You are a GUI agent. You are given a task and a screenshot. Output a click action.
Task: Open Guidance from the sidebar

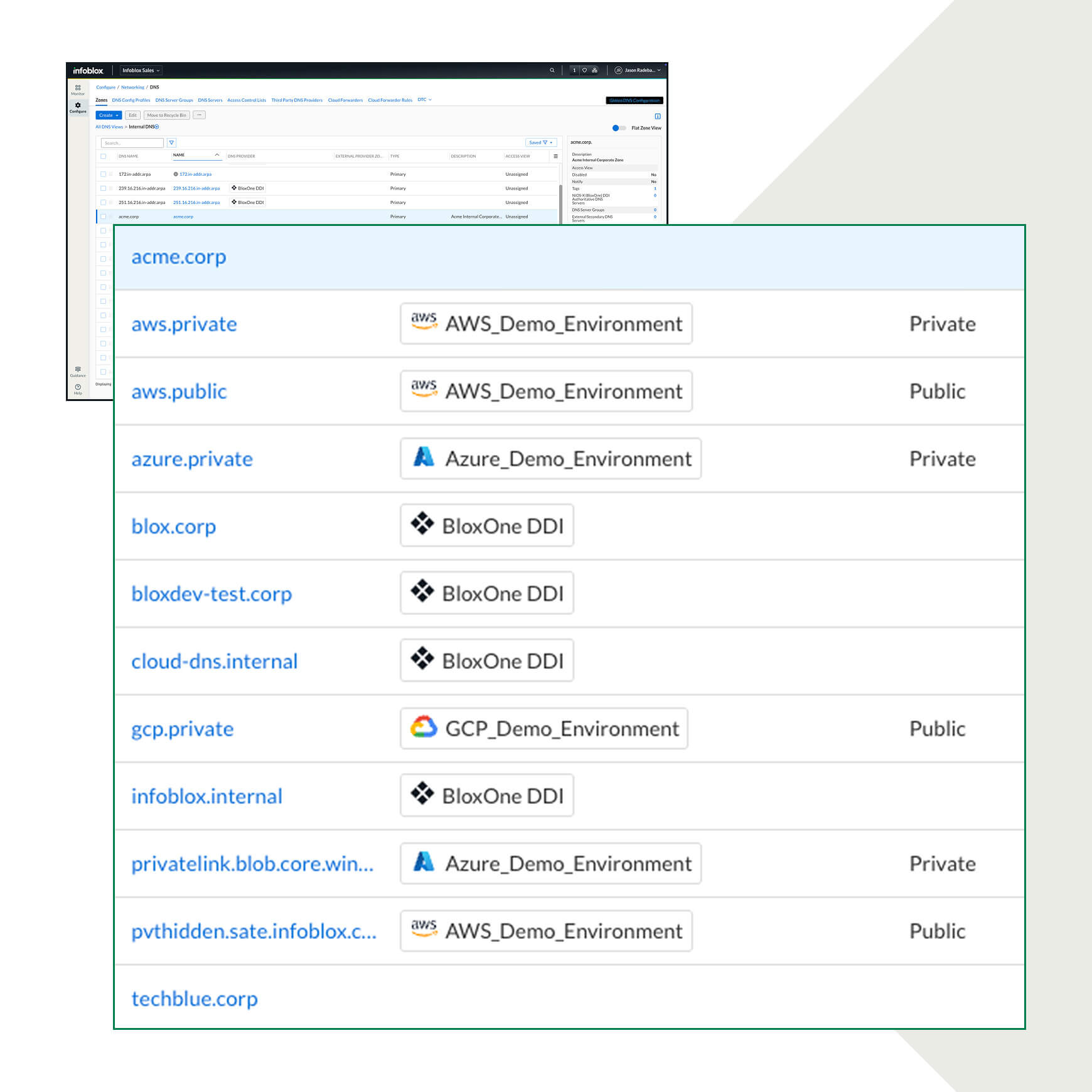(78, 372)
